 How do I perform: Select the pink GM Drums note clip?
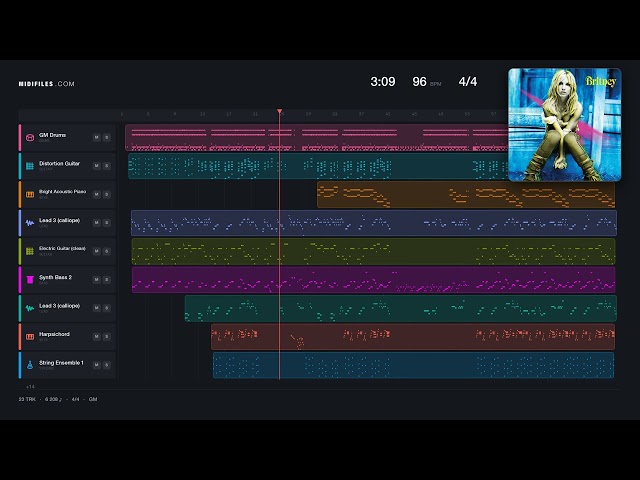click(317, 138)
